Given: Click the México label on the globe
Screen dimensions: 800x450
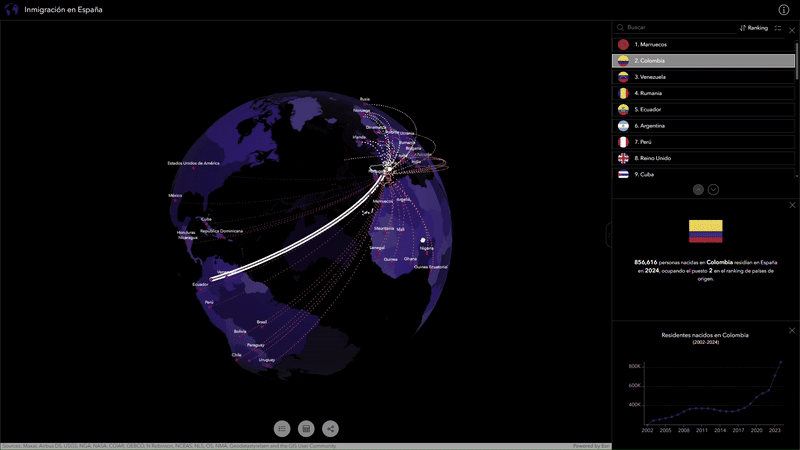Looking at the screenshot, I should tap(175, 195).
